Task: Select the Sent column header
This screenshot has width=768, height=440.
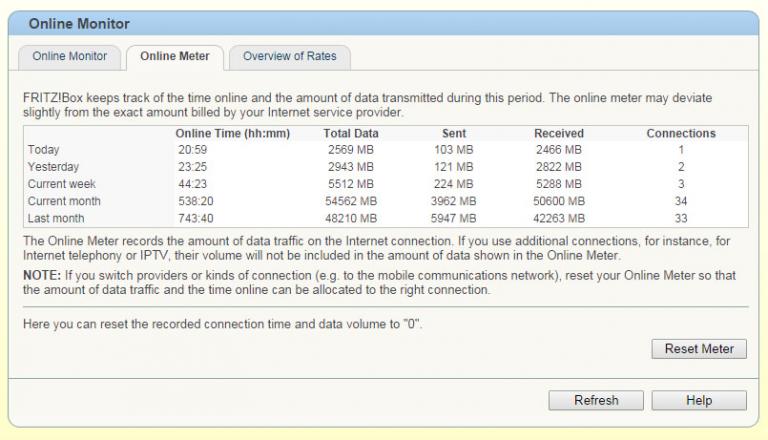Action: click(454, 133)
